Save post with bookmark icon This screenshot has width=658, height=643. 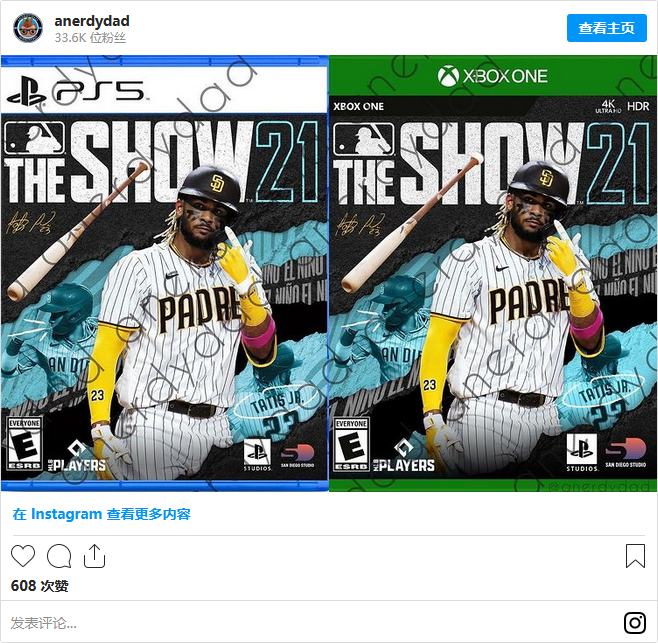pyautogui.click(x=635, y=556)
